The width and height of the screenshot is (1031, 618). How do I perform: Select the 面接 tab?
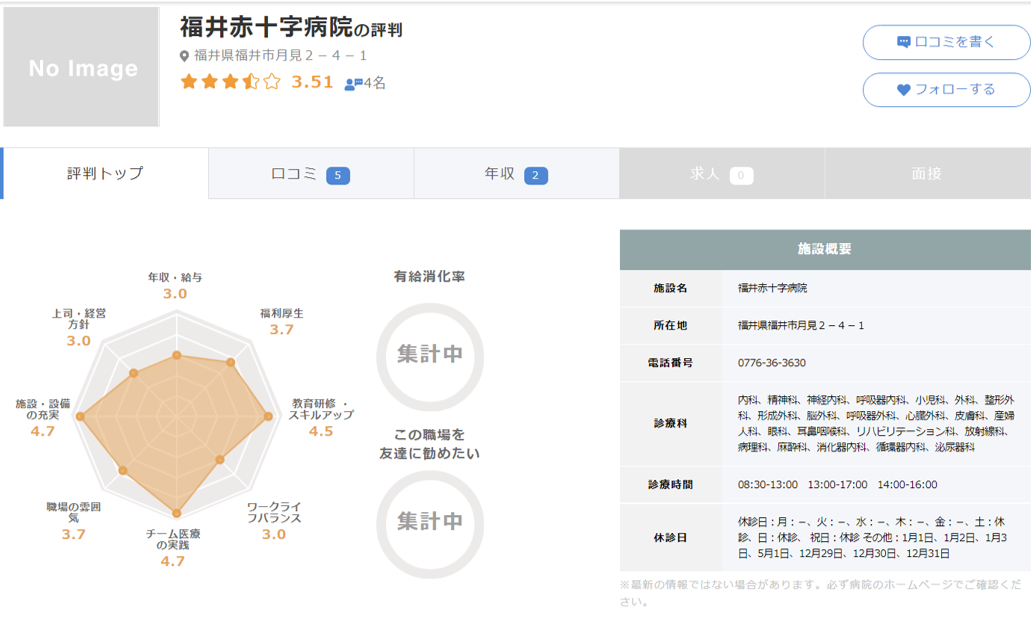click(x=927, y=174)
